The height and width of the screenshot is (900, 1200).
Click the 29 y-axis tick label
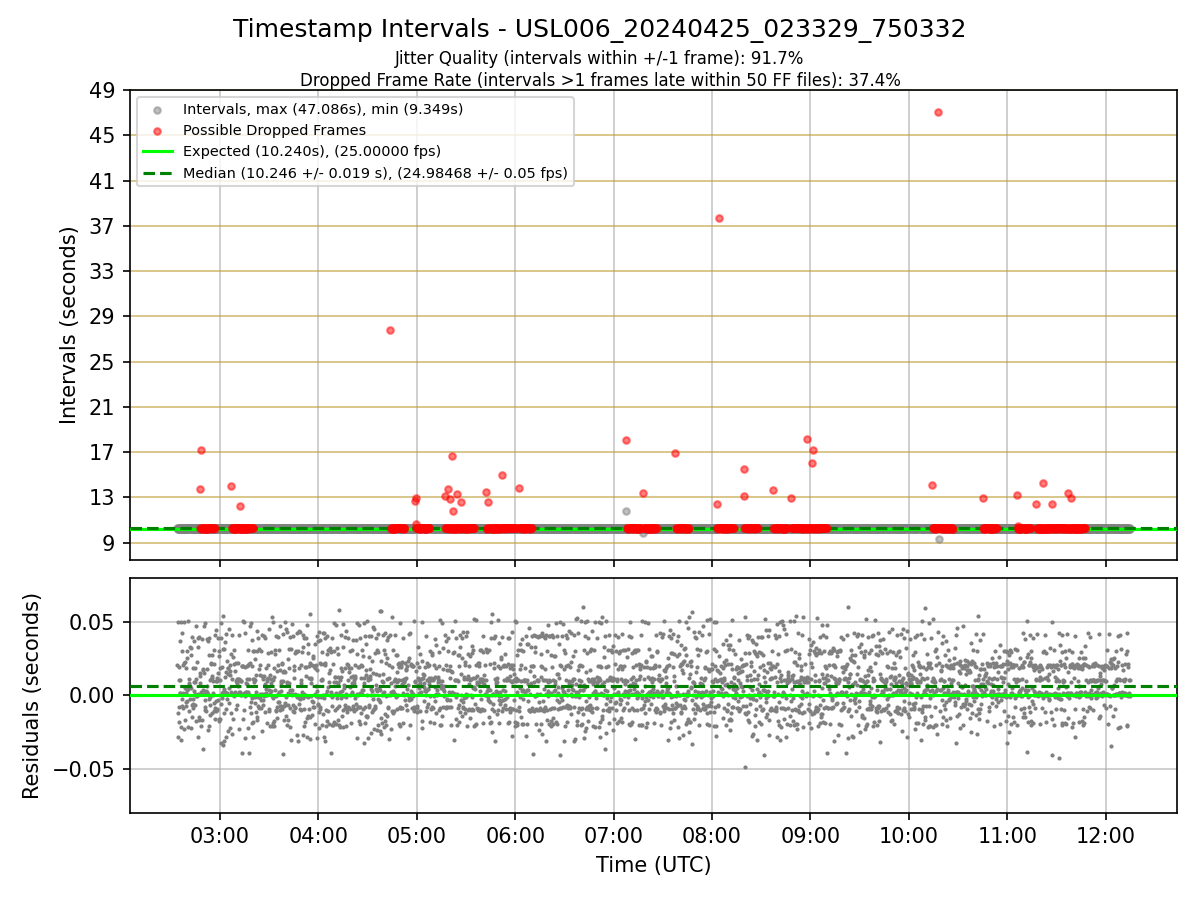pos(104,317)
